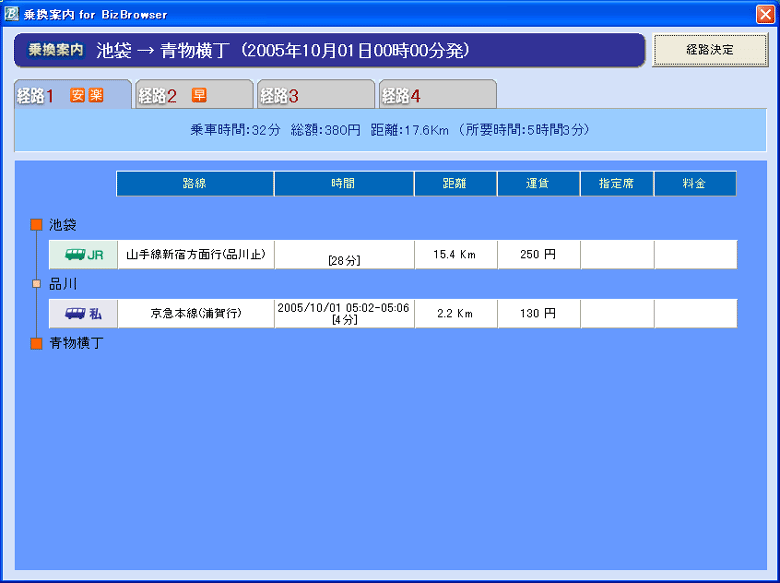Click the 運賃 column header
The image size is (780, 583).
pyautogui.click(x=538, y=184)
